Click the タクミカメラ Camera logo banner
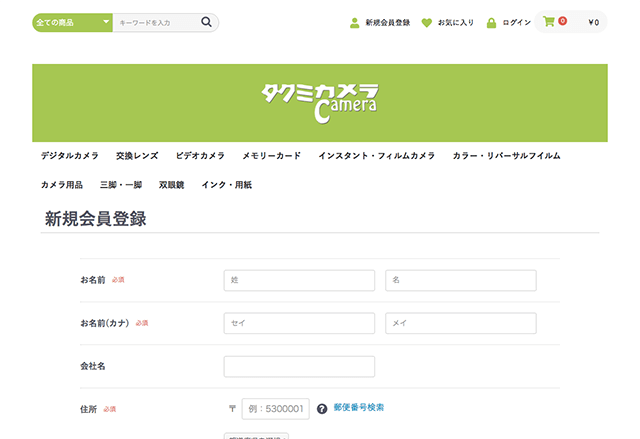Screen dimensions: 640x439 (320, 103)
